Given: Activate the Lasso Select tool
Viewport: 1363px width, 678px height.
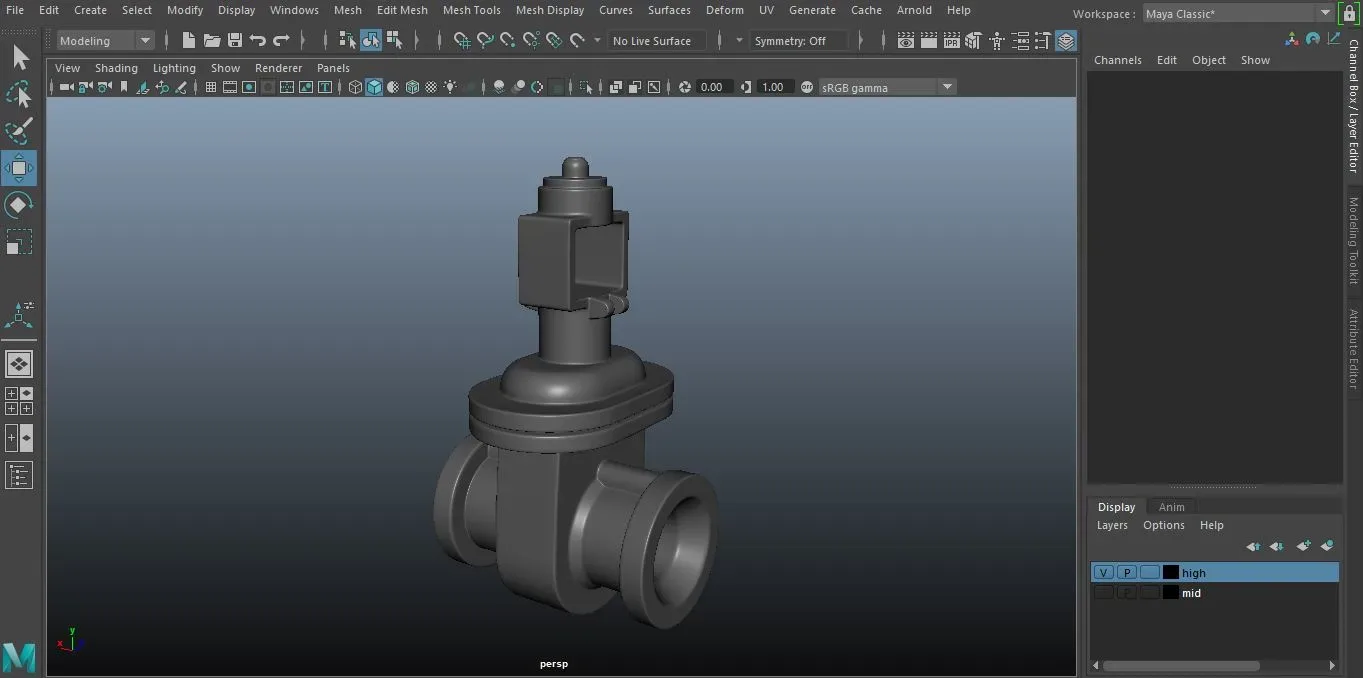Looking at the screenshot, I should [19, 94].
